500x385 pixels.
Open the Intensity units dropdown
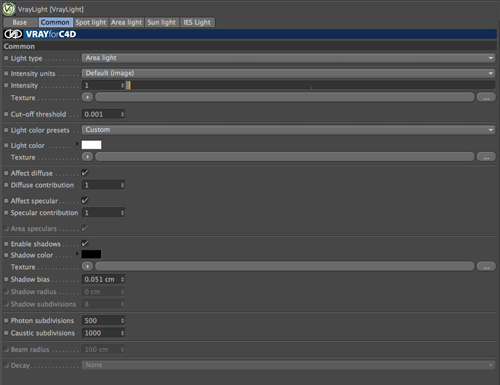[x=289, y=73]
